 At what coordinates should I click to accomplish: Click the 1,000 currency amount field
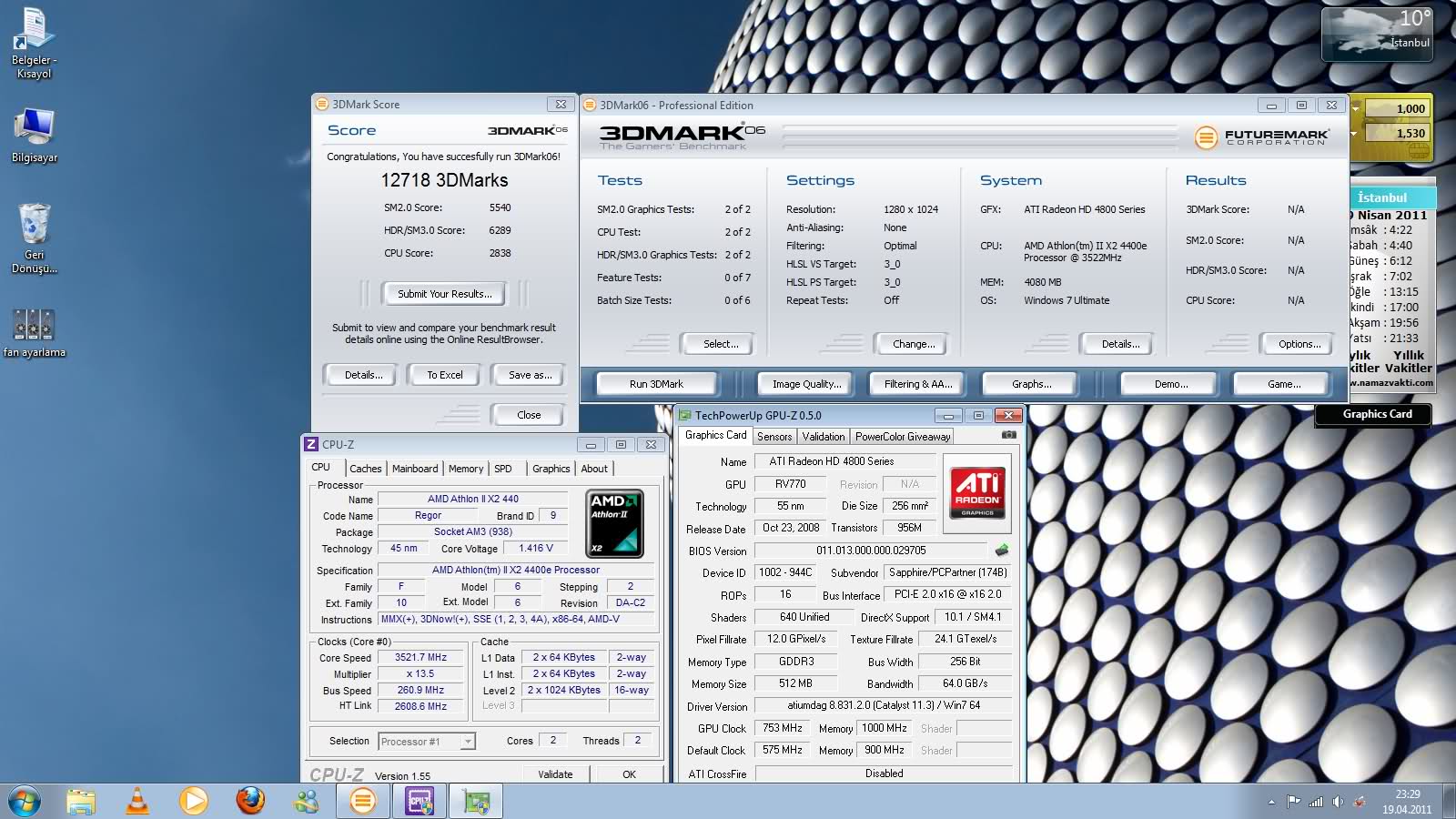pos(1398,108)
